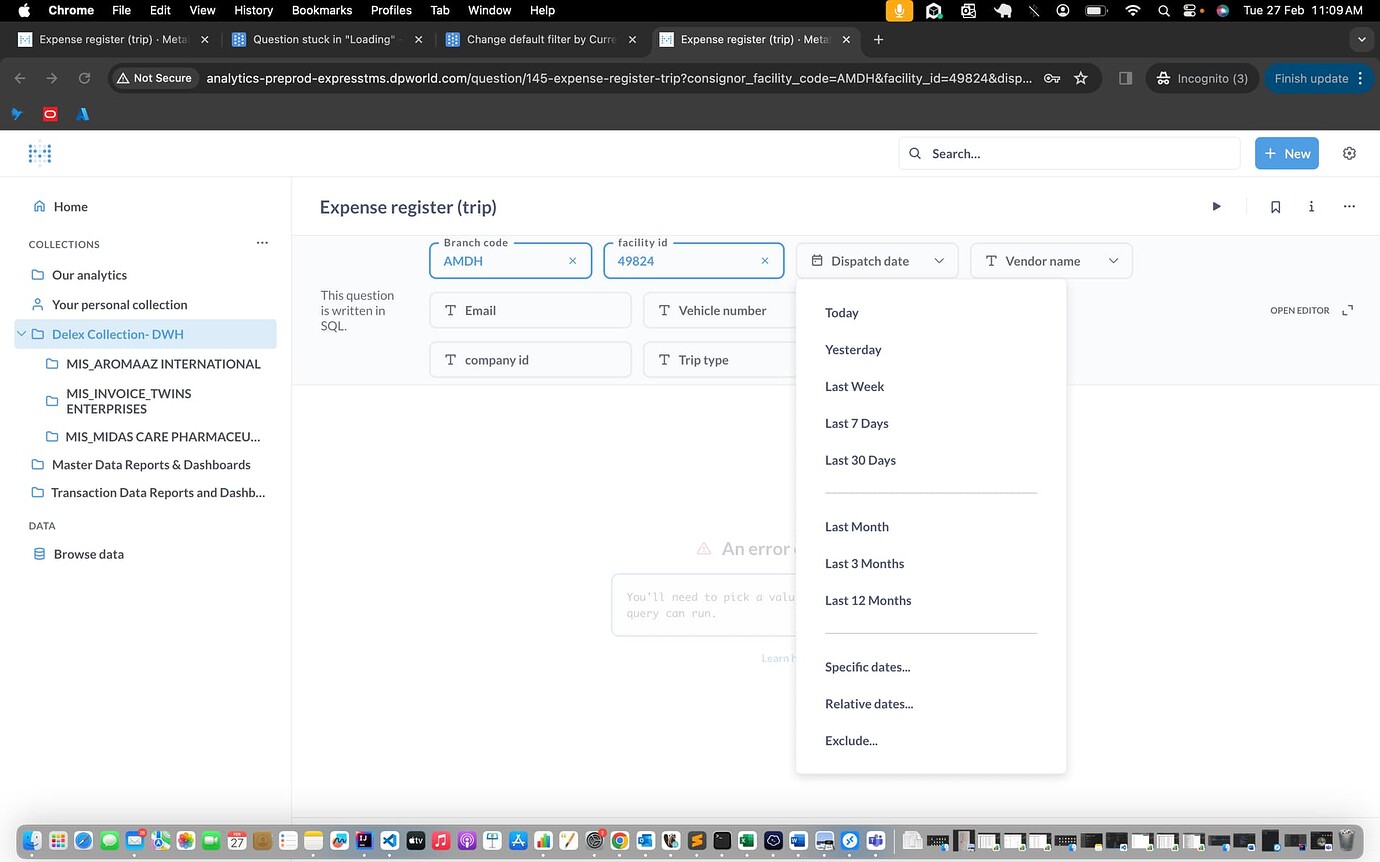The height and width of the screenshot is (862, 1380).
Task: Clear the Branch code filter value
Action: pos(573,261)
